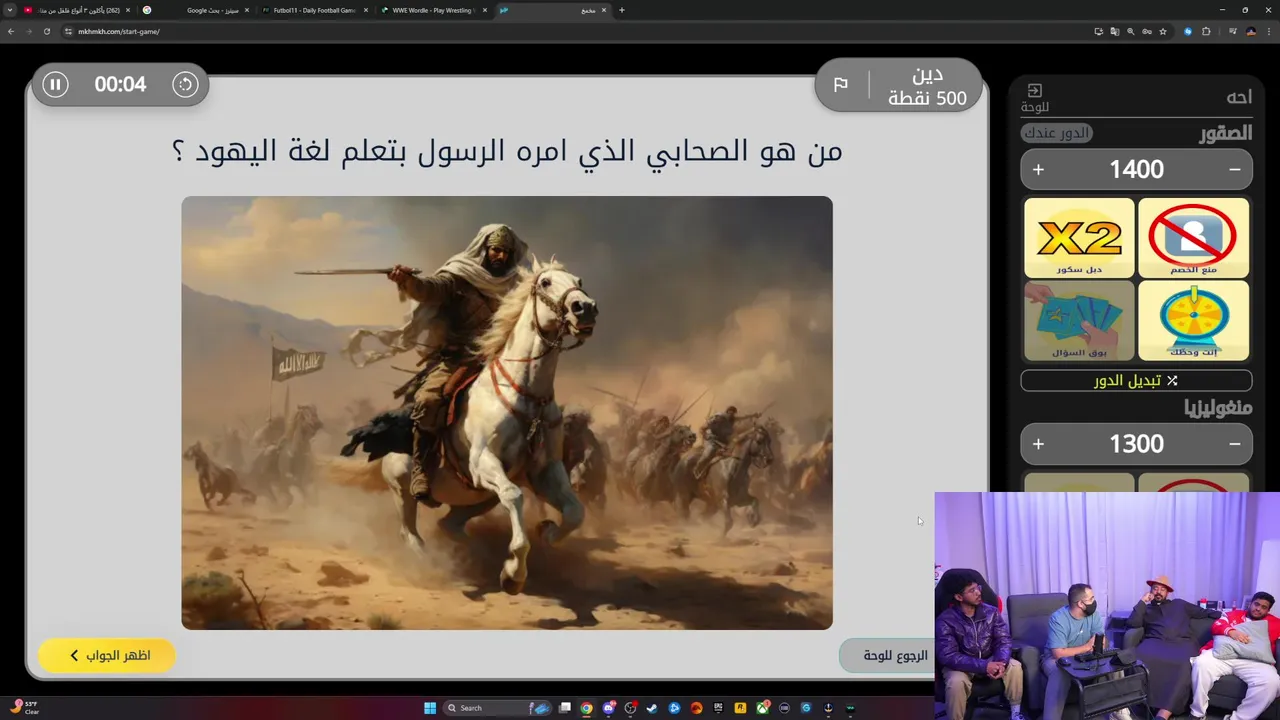
Task: Open the Windows Start menu
Action: tap(430, 708)
